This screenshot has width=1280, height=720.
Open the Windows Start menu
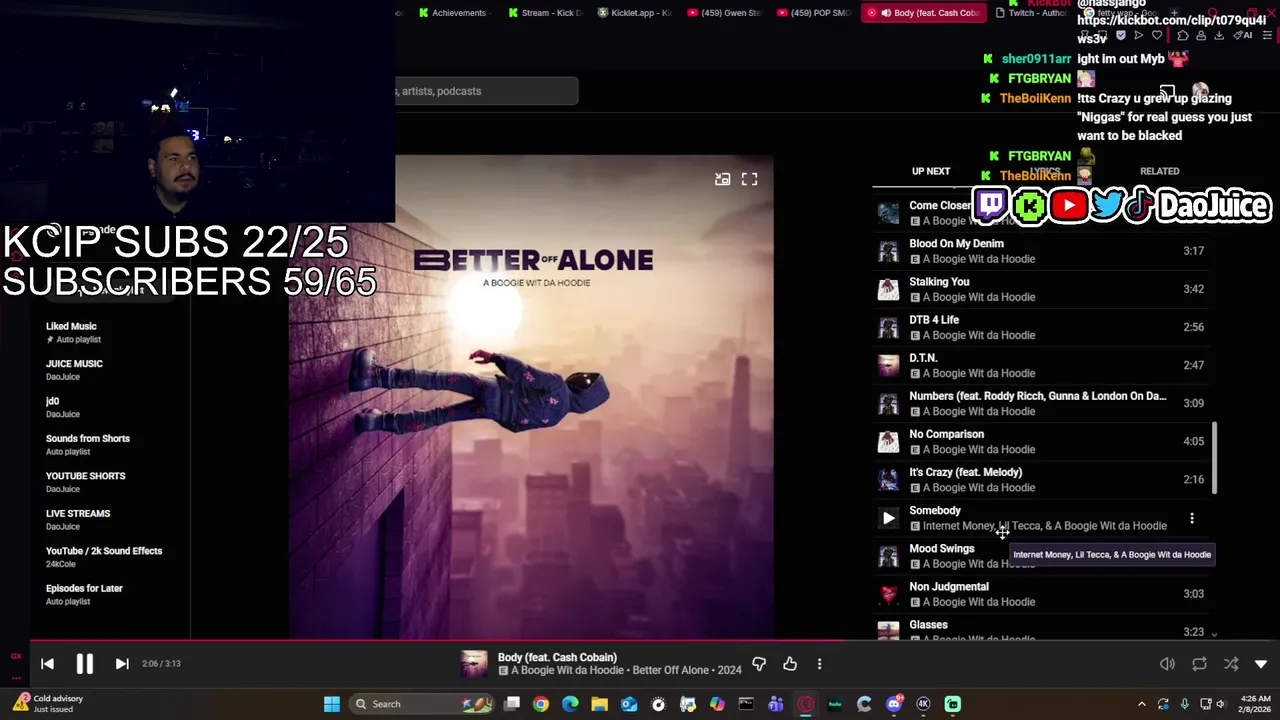pyautogui.click(x=331, y=704)
